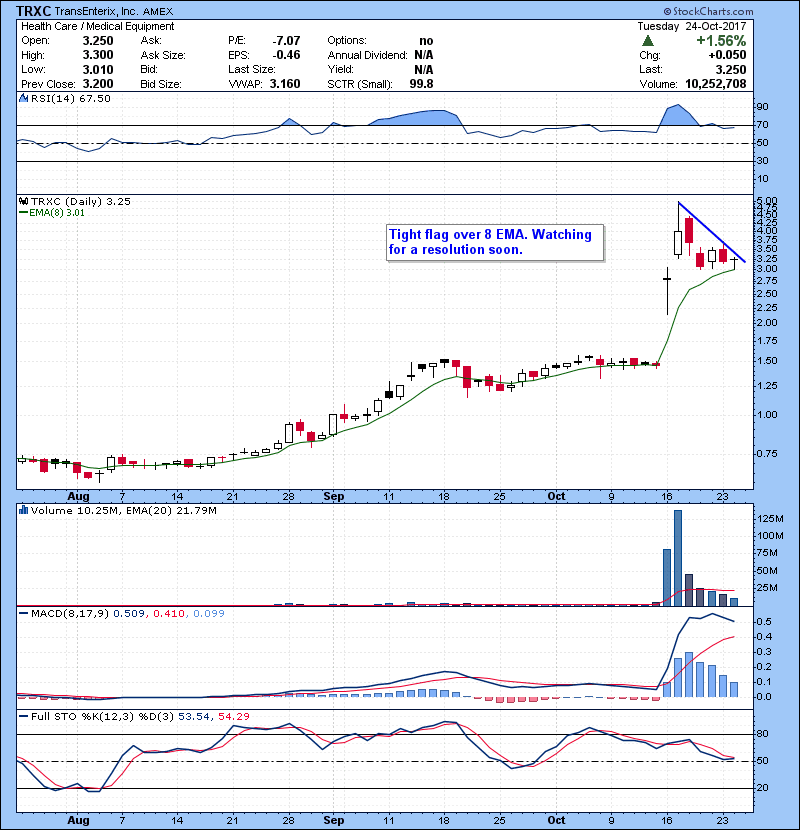Click the VWAP value 3.160
This screenshot has width=800, height=830.
pos(285,84)
